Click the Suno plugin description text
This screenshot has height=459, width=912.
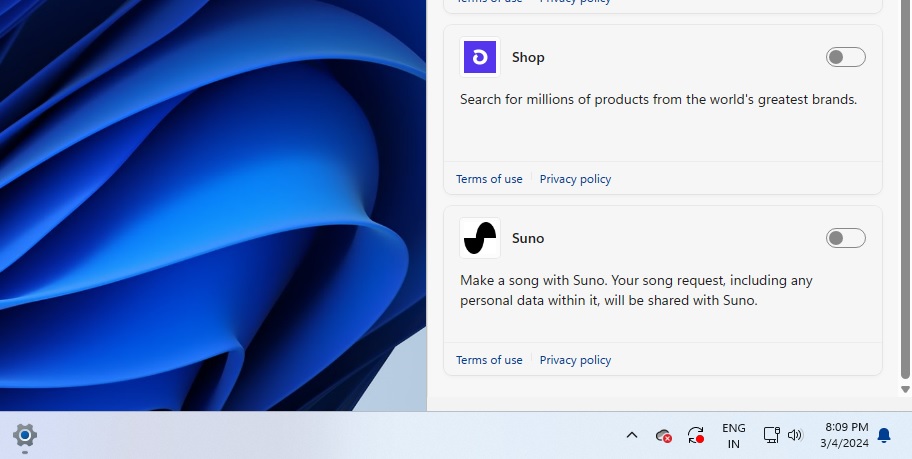[636, 290]
